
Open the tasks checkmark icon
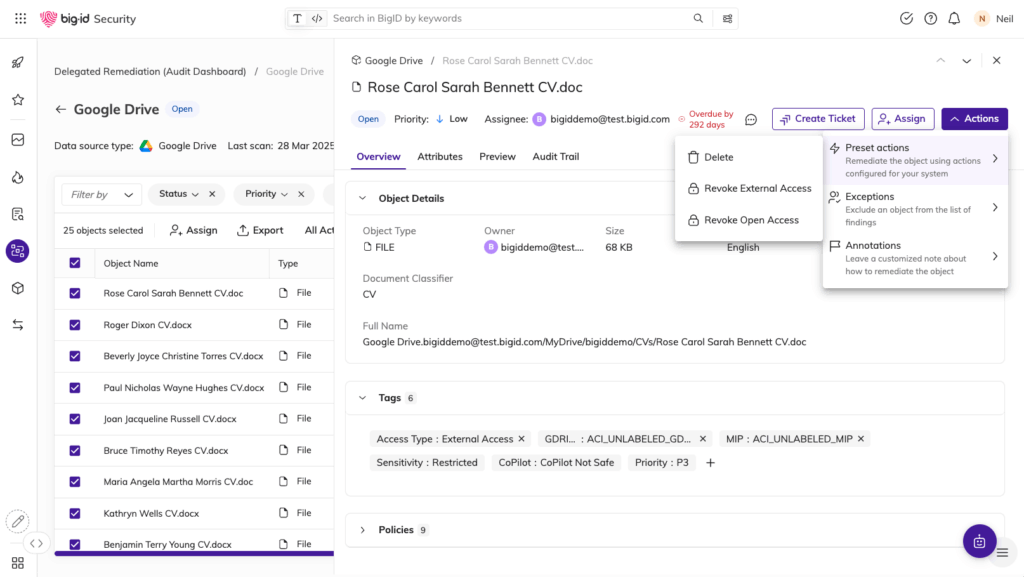tap(906, 18)
